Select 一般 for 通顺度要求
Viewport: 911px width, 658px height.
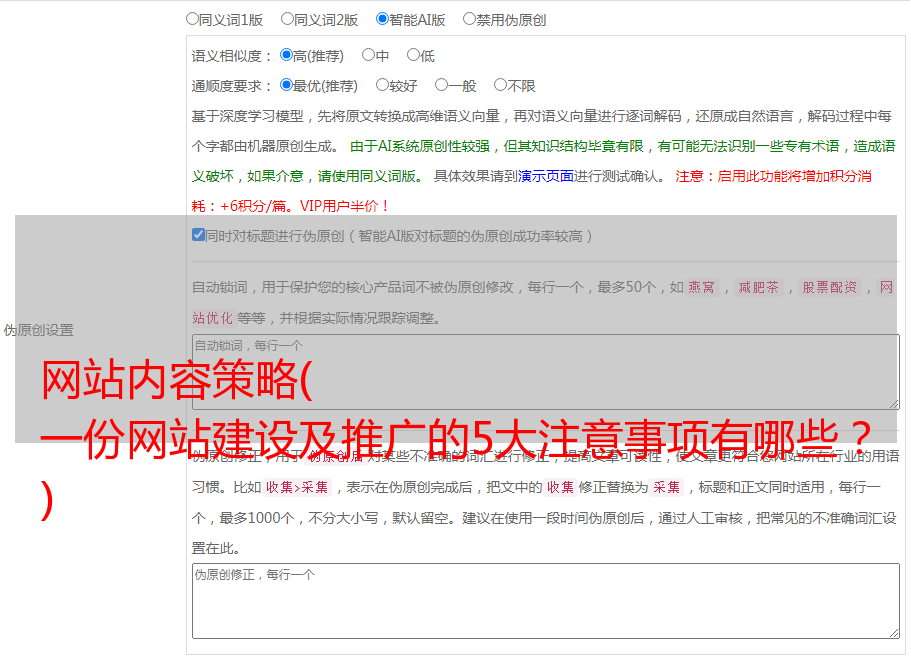click(442, 85)
